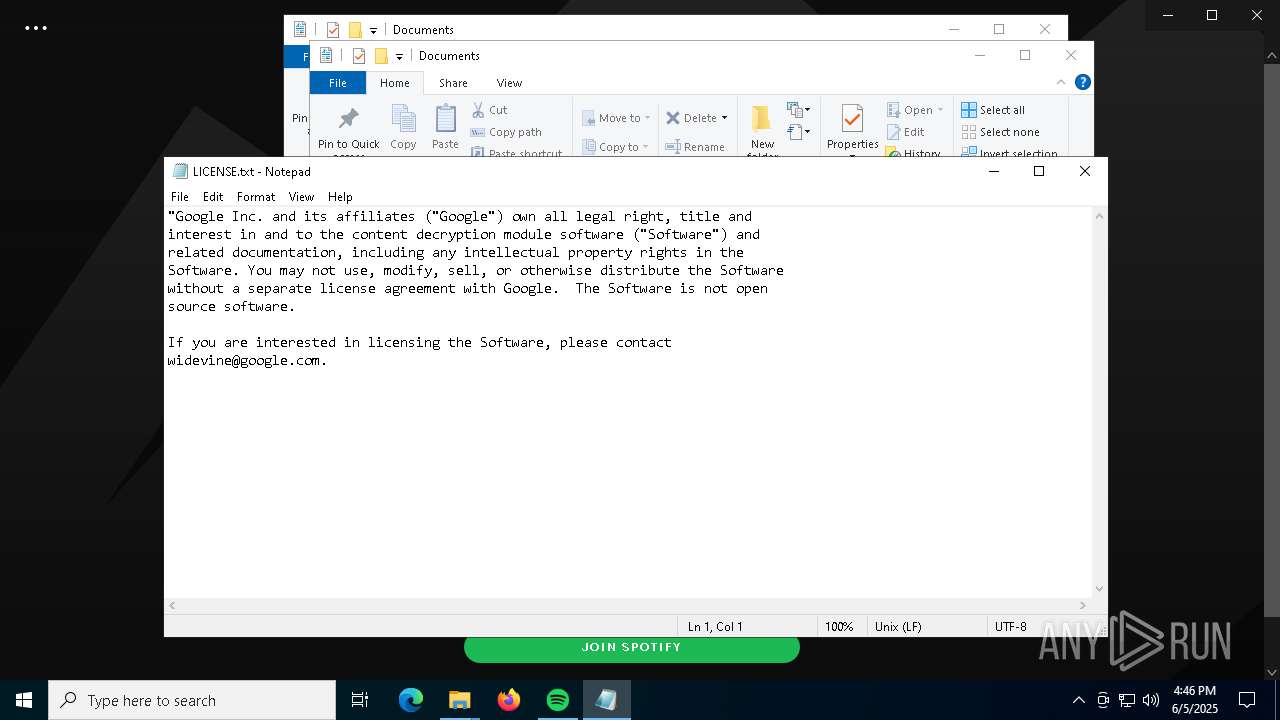The width and height of the screenshot is (1280, 720).
Task: Switch to the View tab in Explorer
Action: [x=509, y=83]
